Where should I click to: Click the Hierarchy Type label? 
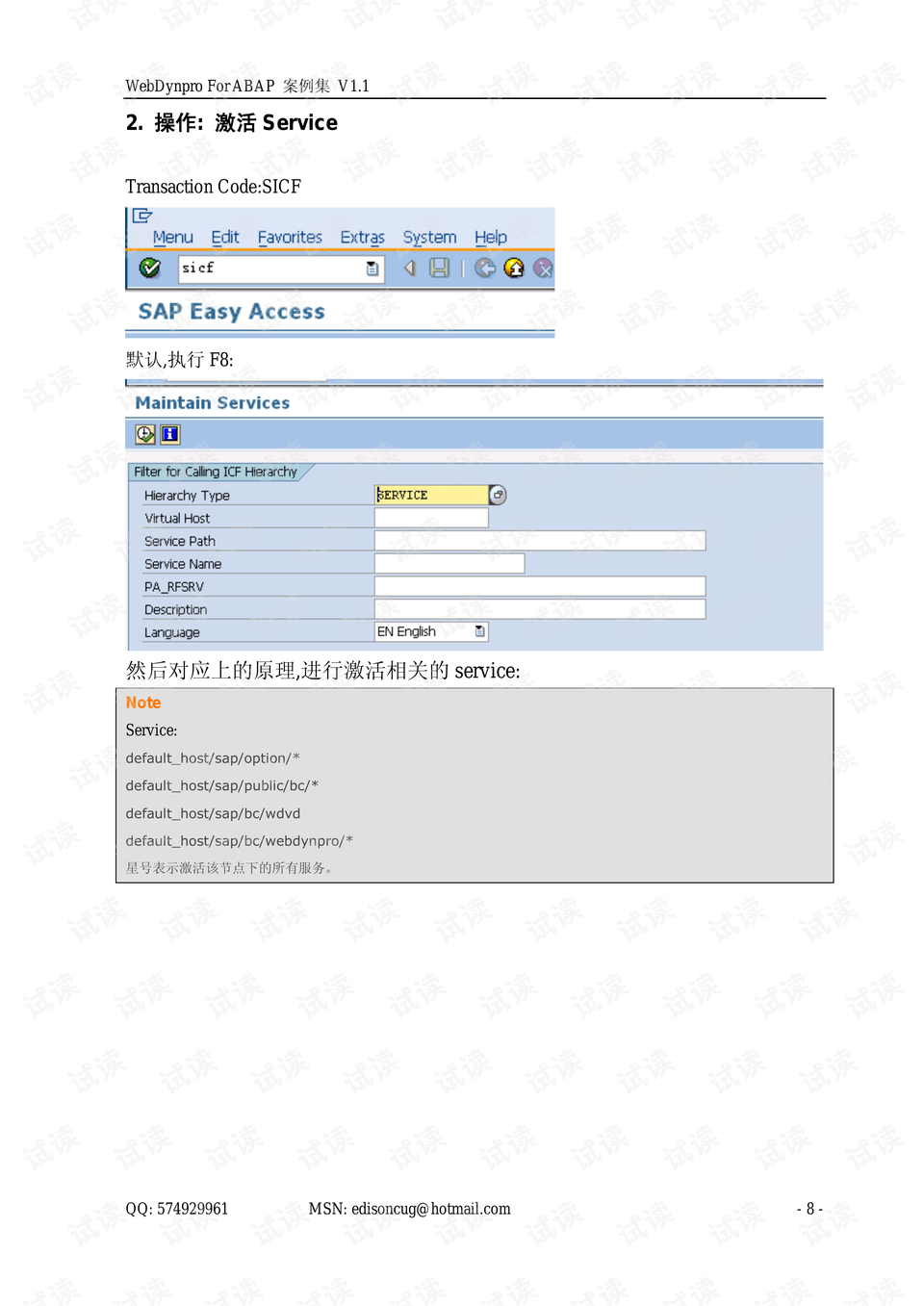tap(187, 496)
